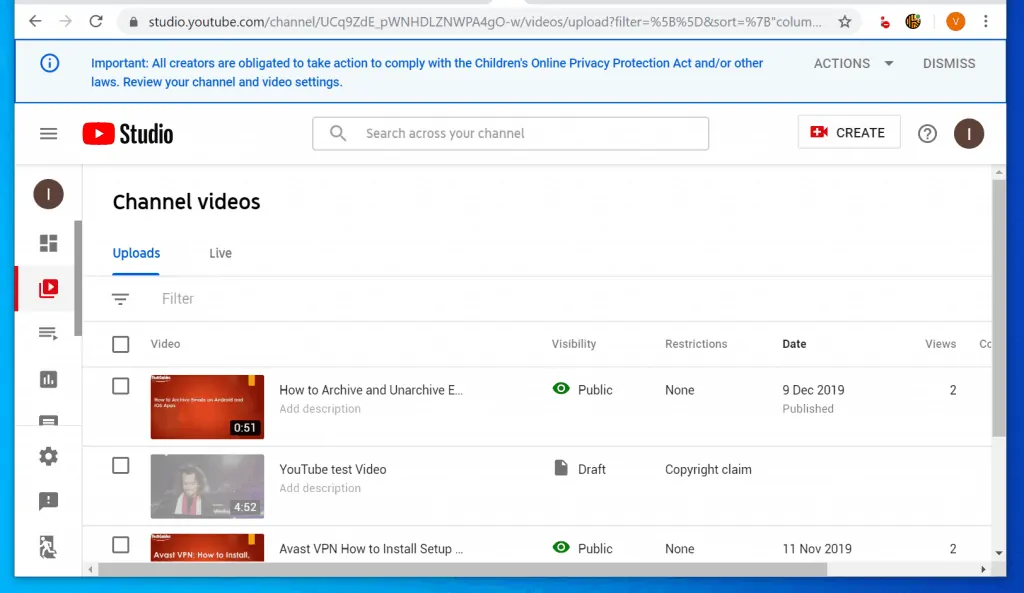Click the CREATE button
The height and width of the screenshot is (593, 1024).
point(848,132)
